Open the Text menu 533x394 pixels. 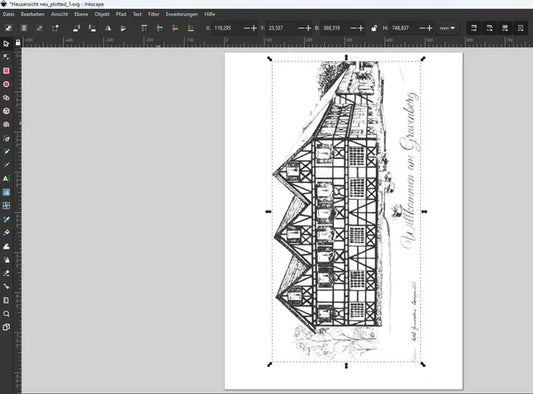coord(137,14)
